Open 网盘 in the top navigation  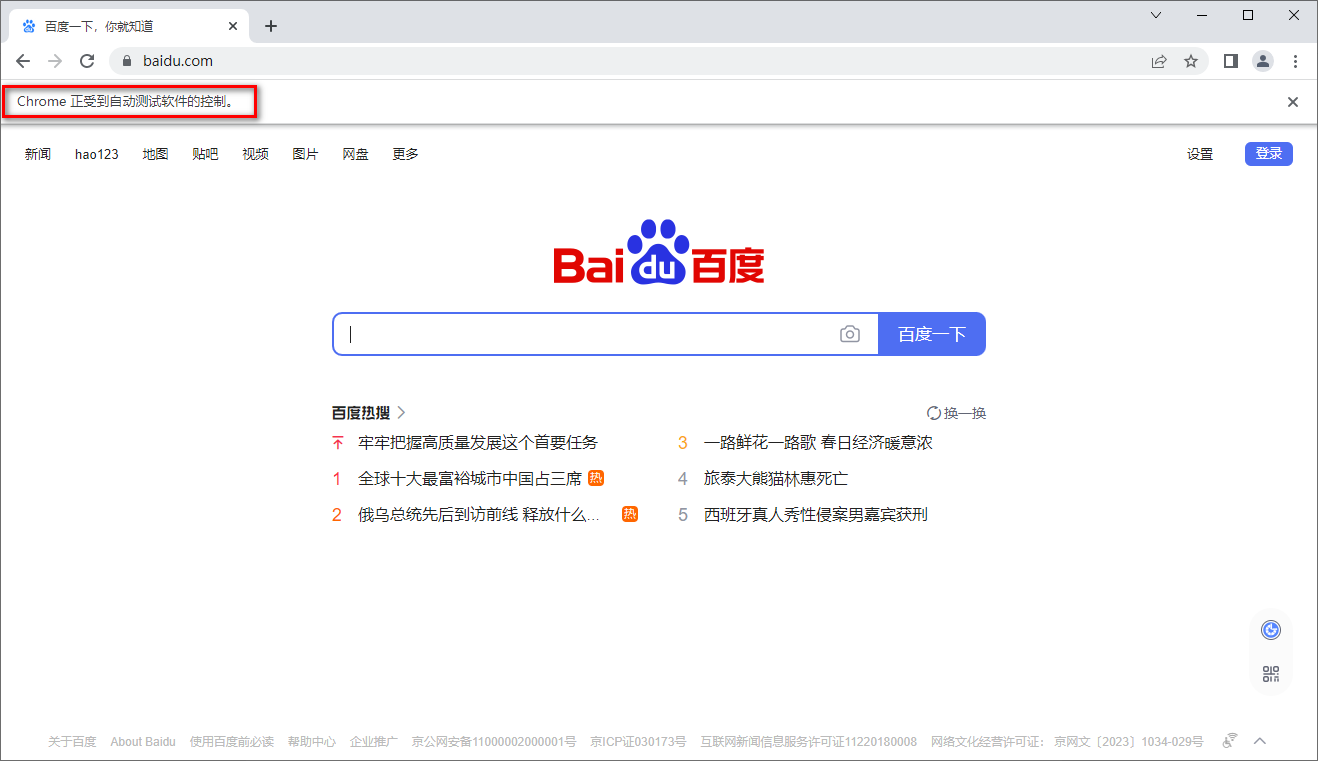(355, 154)
